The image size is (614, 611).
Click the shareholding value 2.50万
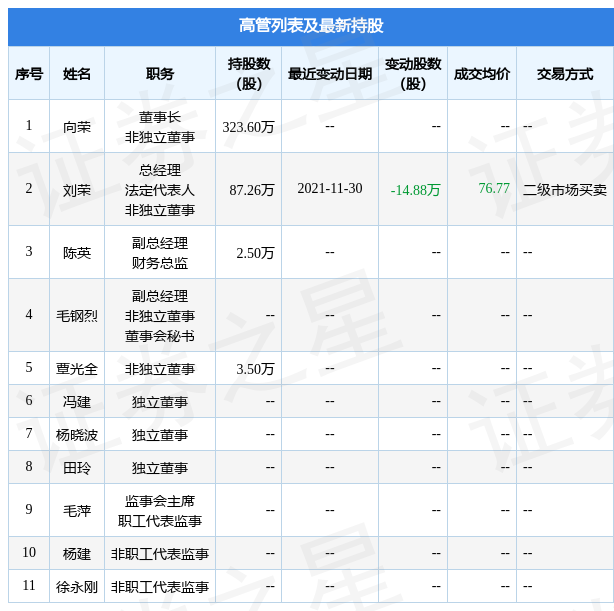(x=255, y=253)
